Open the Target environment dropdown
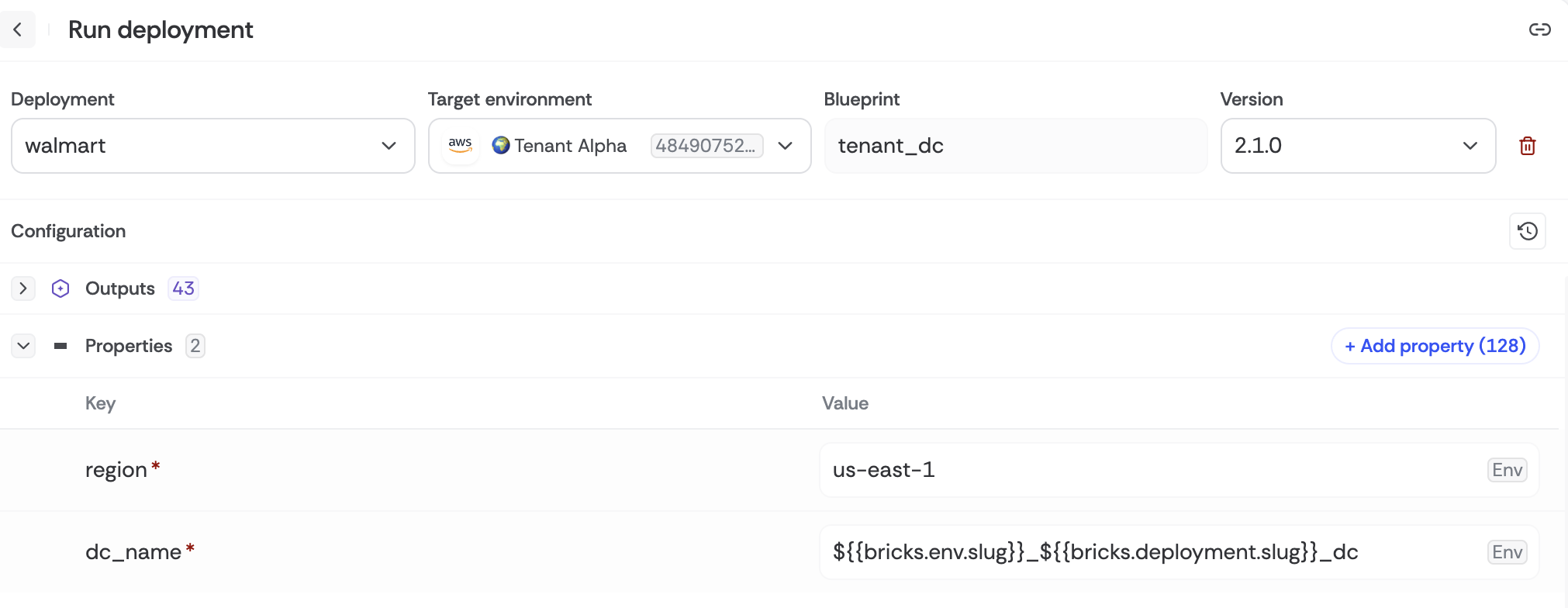Screen dimensions: 1568x608 785,146
